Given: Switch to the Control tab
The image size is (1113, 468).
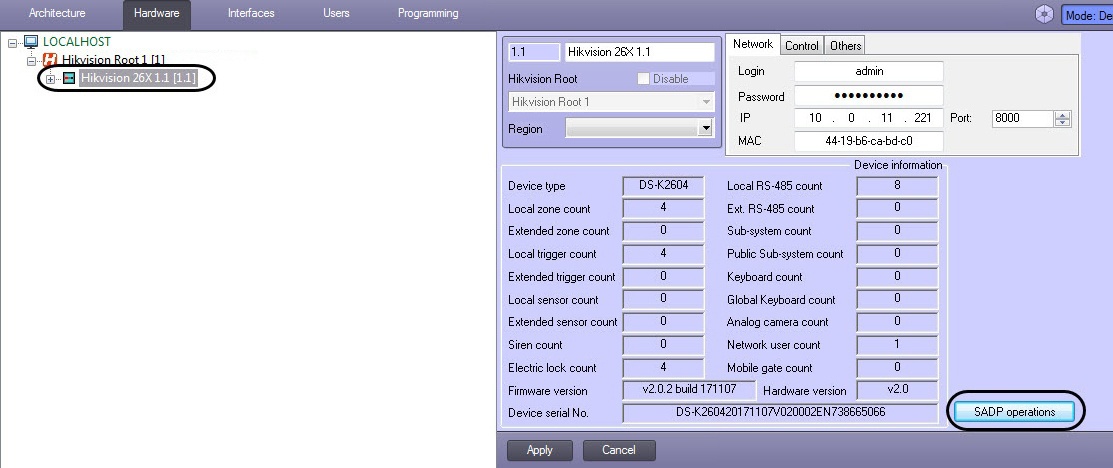Looking at the screenshot, I should pyautogui.click(x=802, y=45).
